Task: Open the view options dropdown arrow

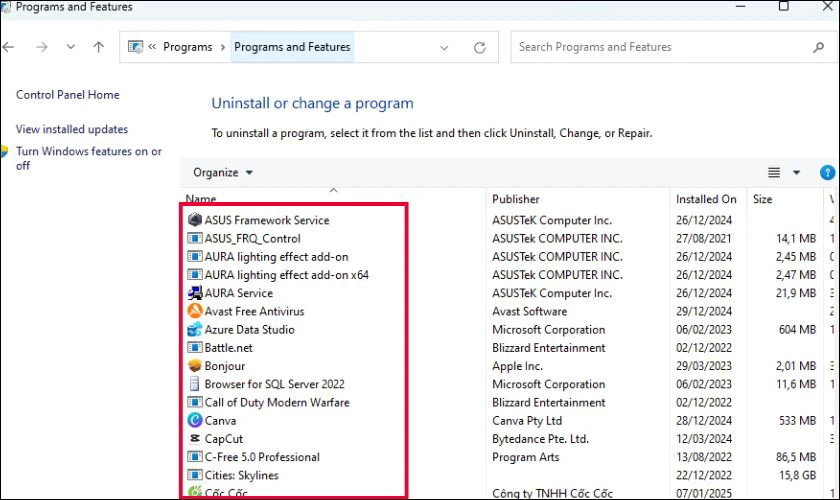Action: pos(797,172)
